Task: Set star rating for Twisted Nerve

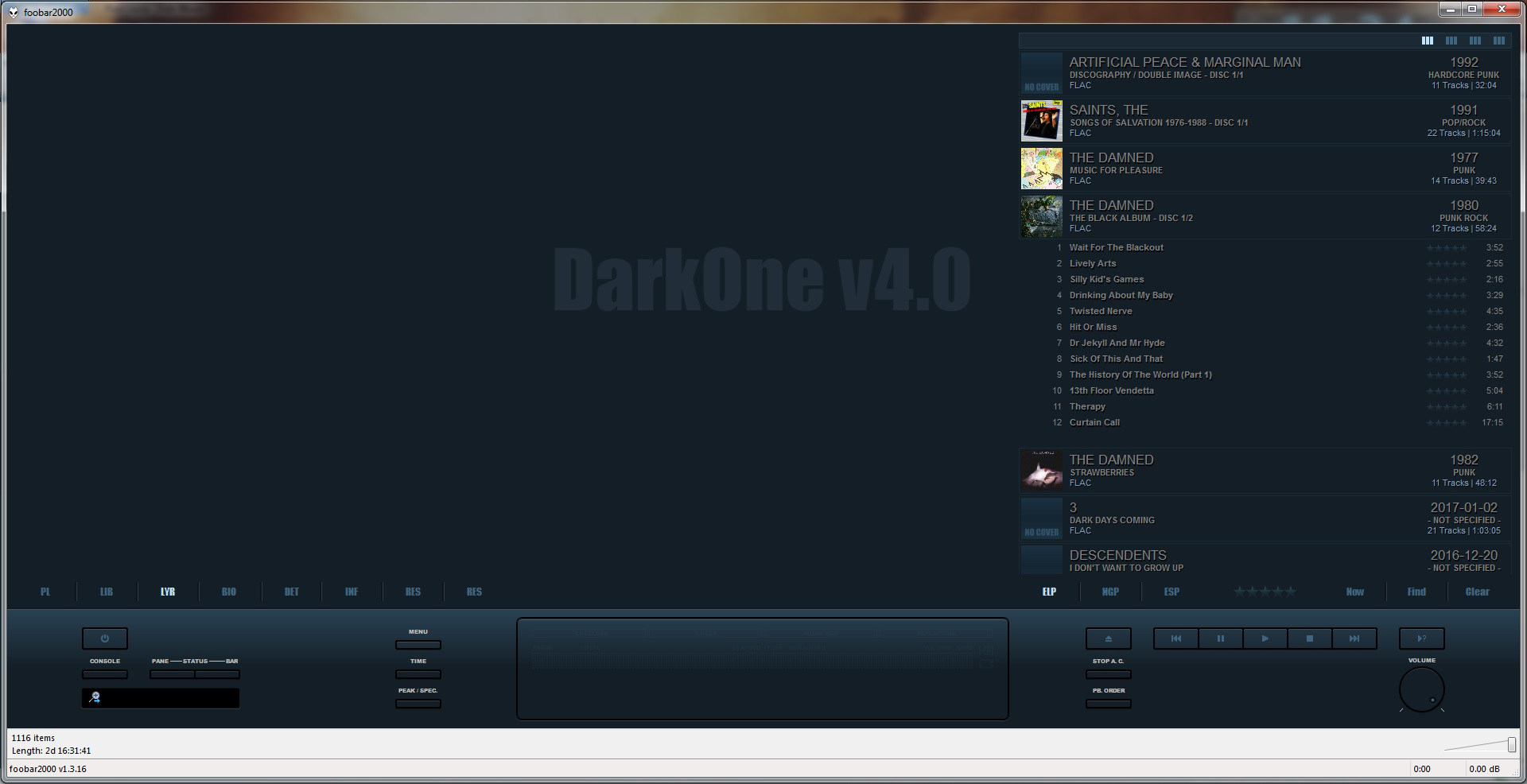Action: (x=1447, y=312)
